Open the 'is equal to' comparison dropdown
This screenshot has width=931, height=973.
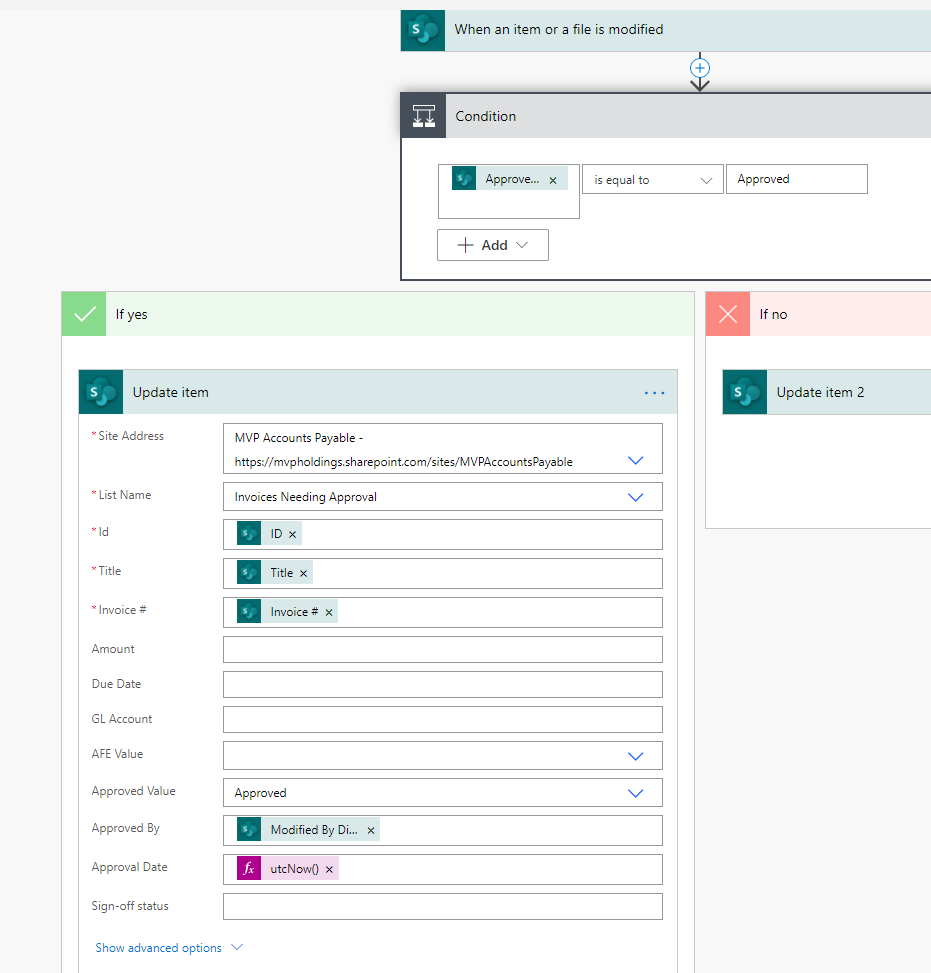pos(707,179)
